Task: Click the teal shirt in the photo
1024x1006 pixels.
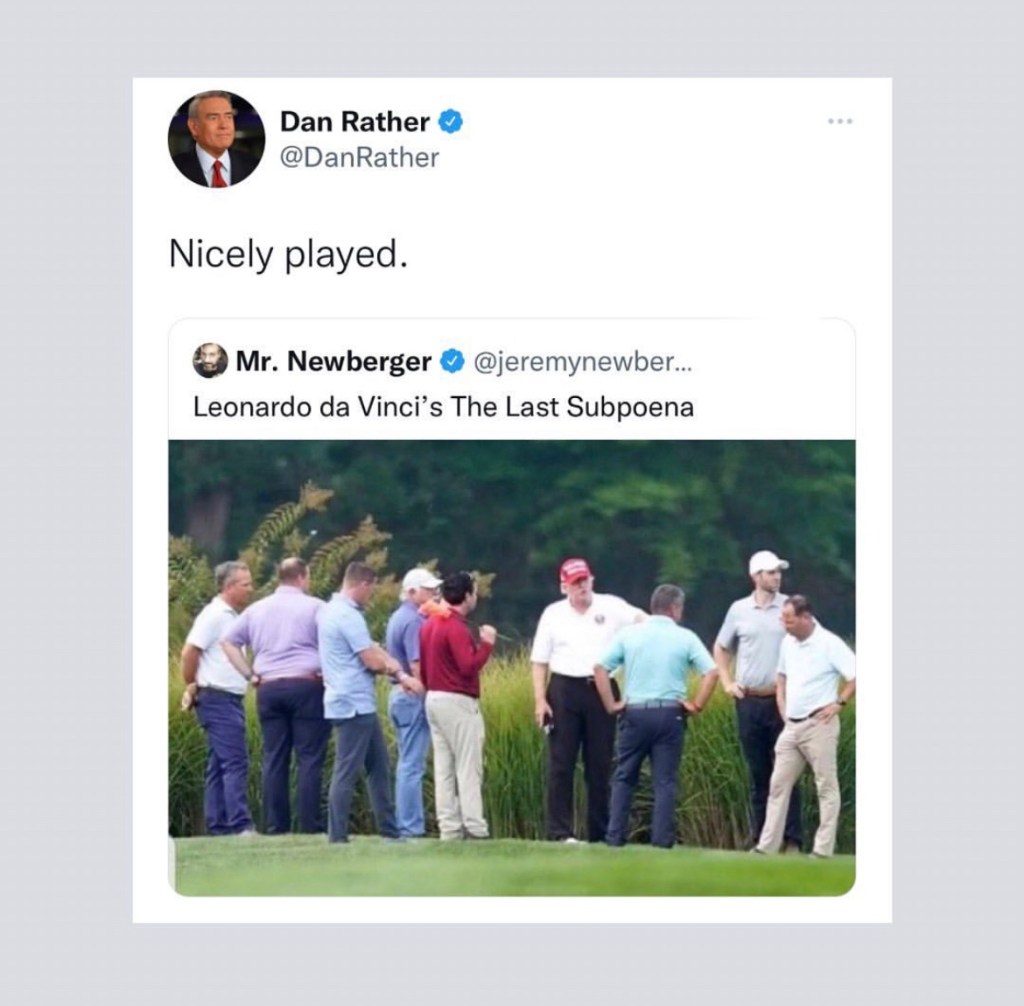Action: point(656,658)
